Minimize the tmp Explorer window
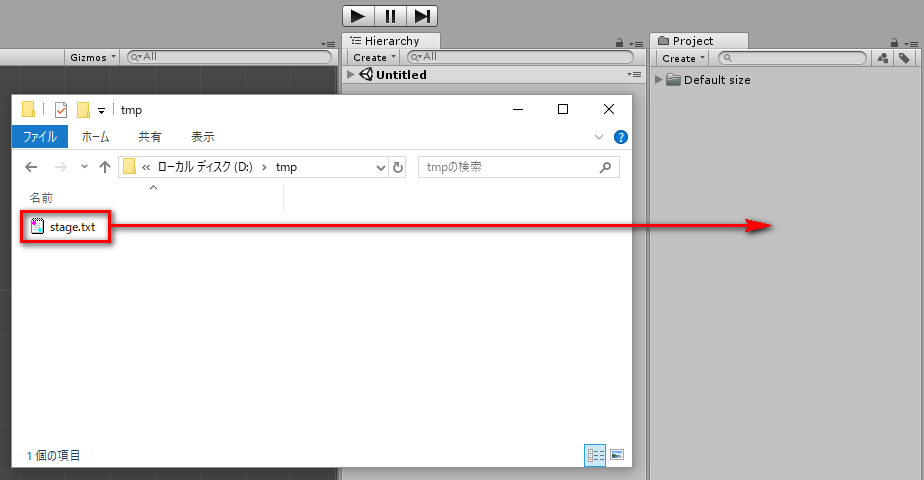This screenshot has width=924, height=480. pos(518,110)
